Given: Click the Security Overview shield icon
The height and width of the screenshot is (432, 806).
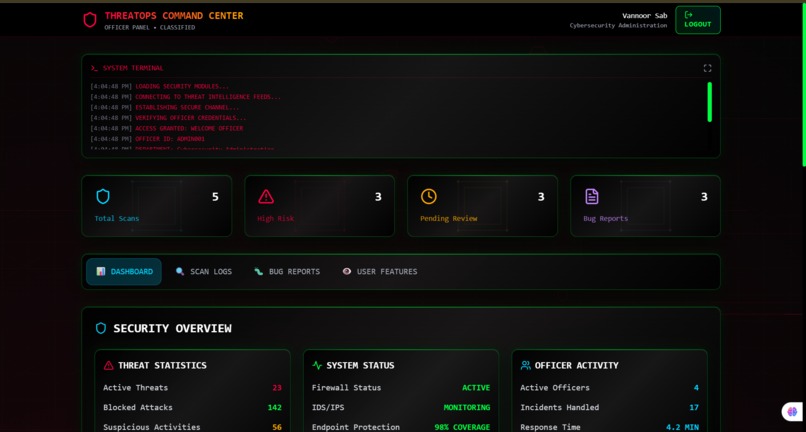Looking at the screenshot, I should [101, 328].
